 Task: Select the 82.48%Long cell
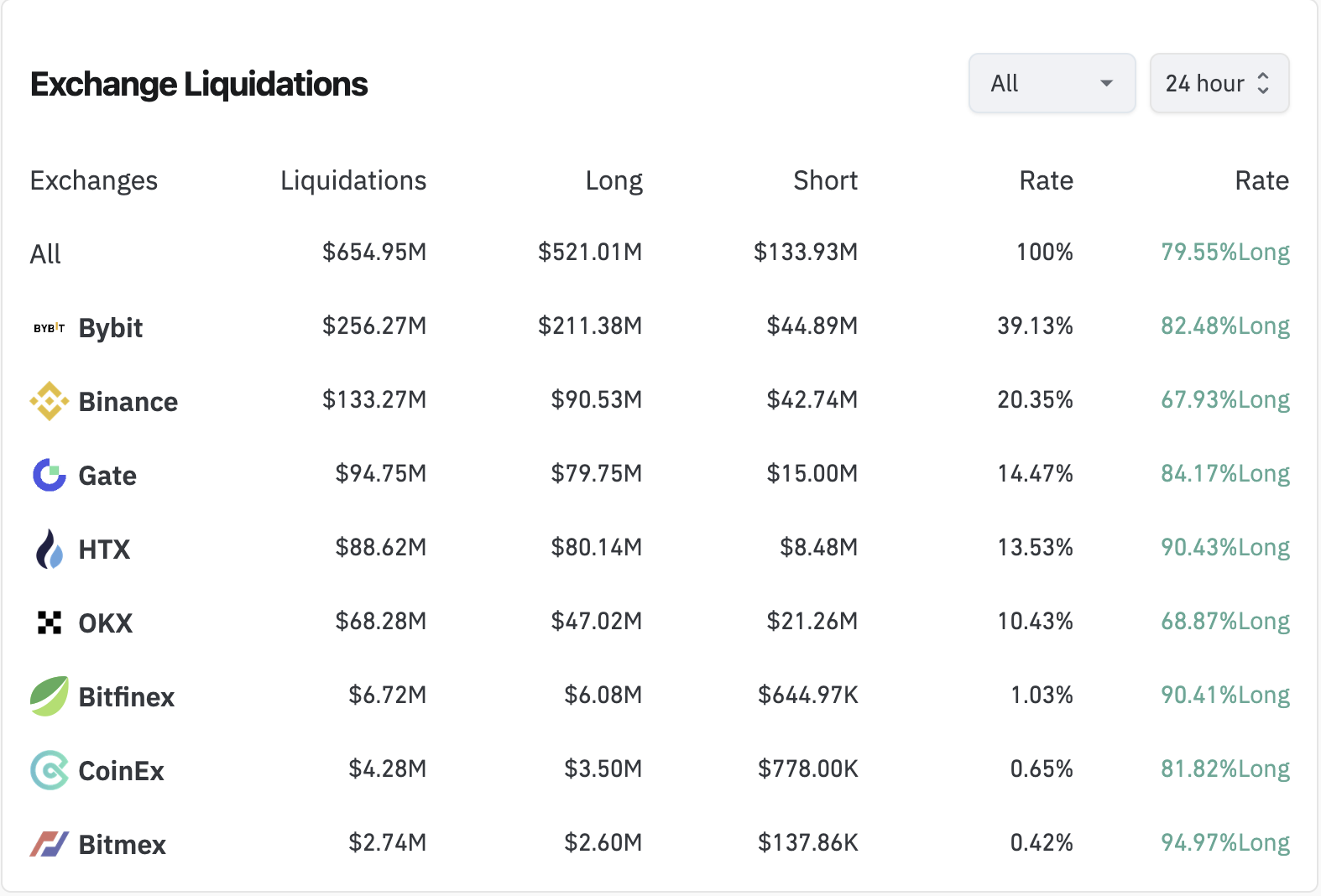[1225, 326]
